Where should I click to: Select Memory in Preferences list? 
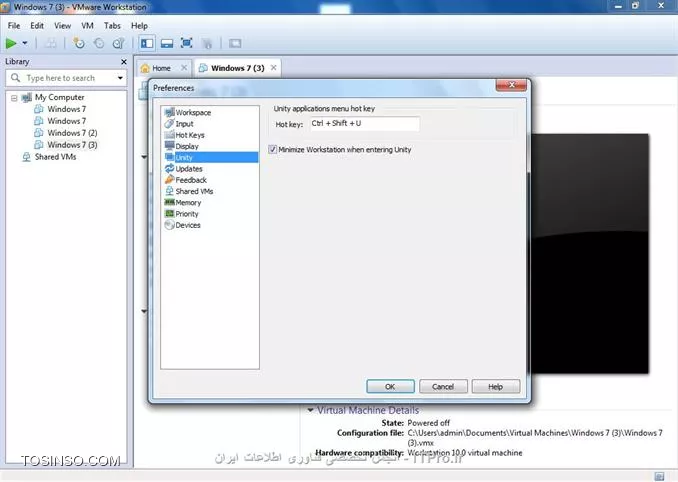(x=188, y=202)
